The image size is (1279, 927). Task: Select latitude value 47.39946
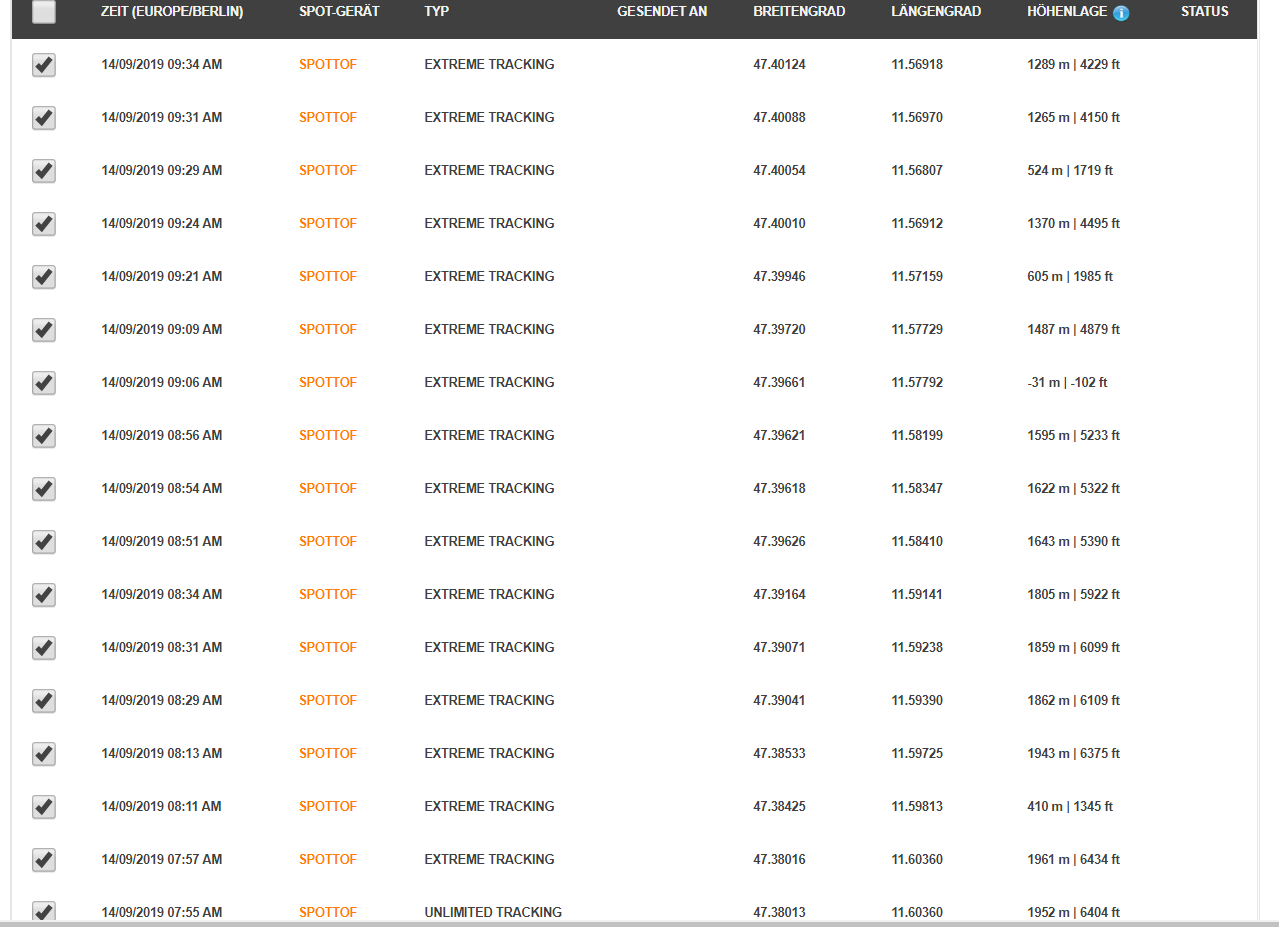tap(779, 277)
